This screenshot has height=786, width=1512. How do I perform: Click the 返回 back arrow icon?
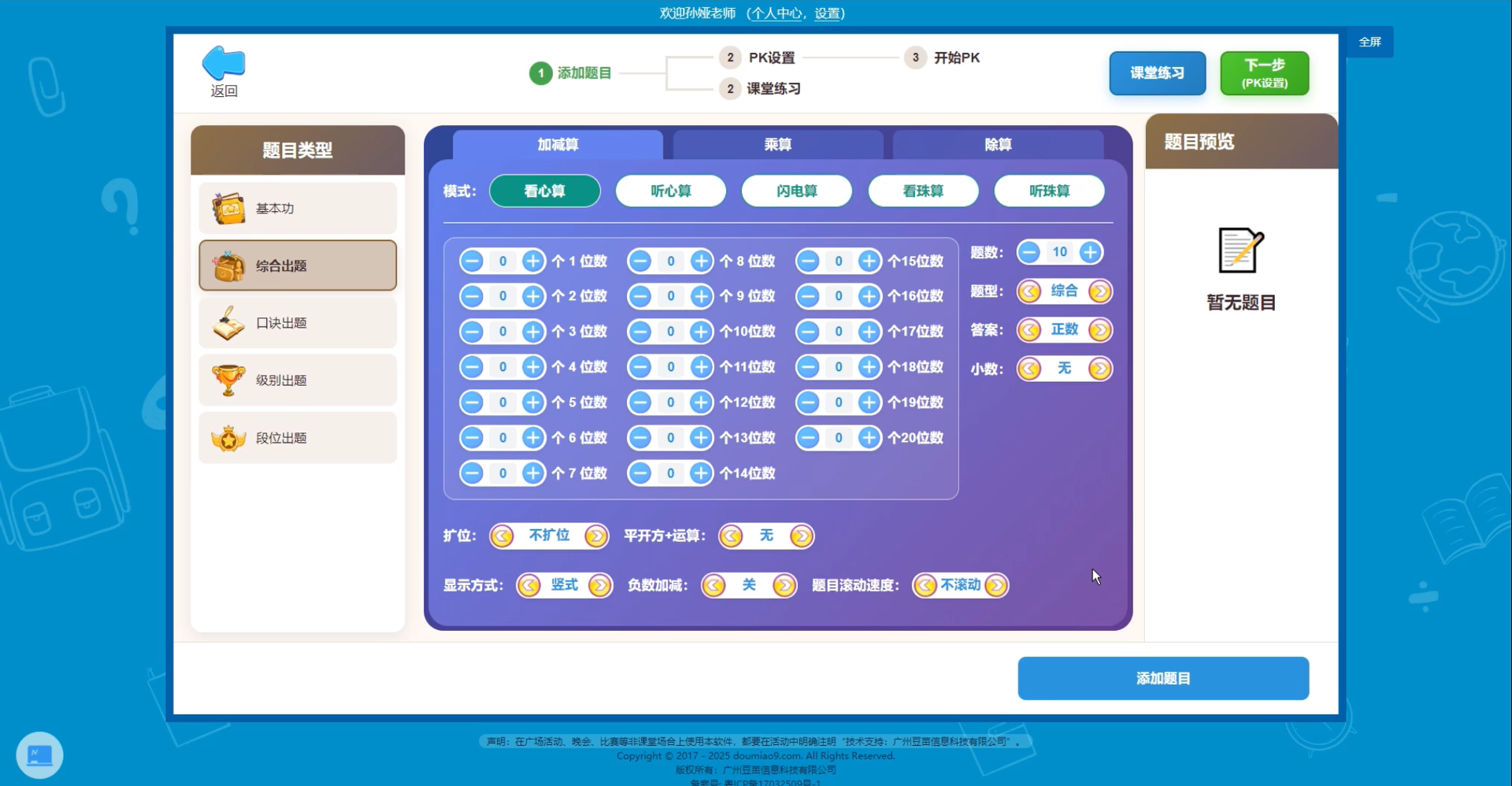click(x=223, y=63)
